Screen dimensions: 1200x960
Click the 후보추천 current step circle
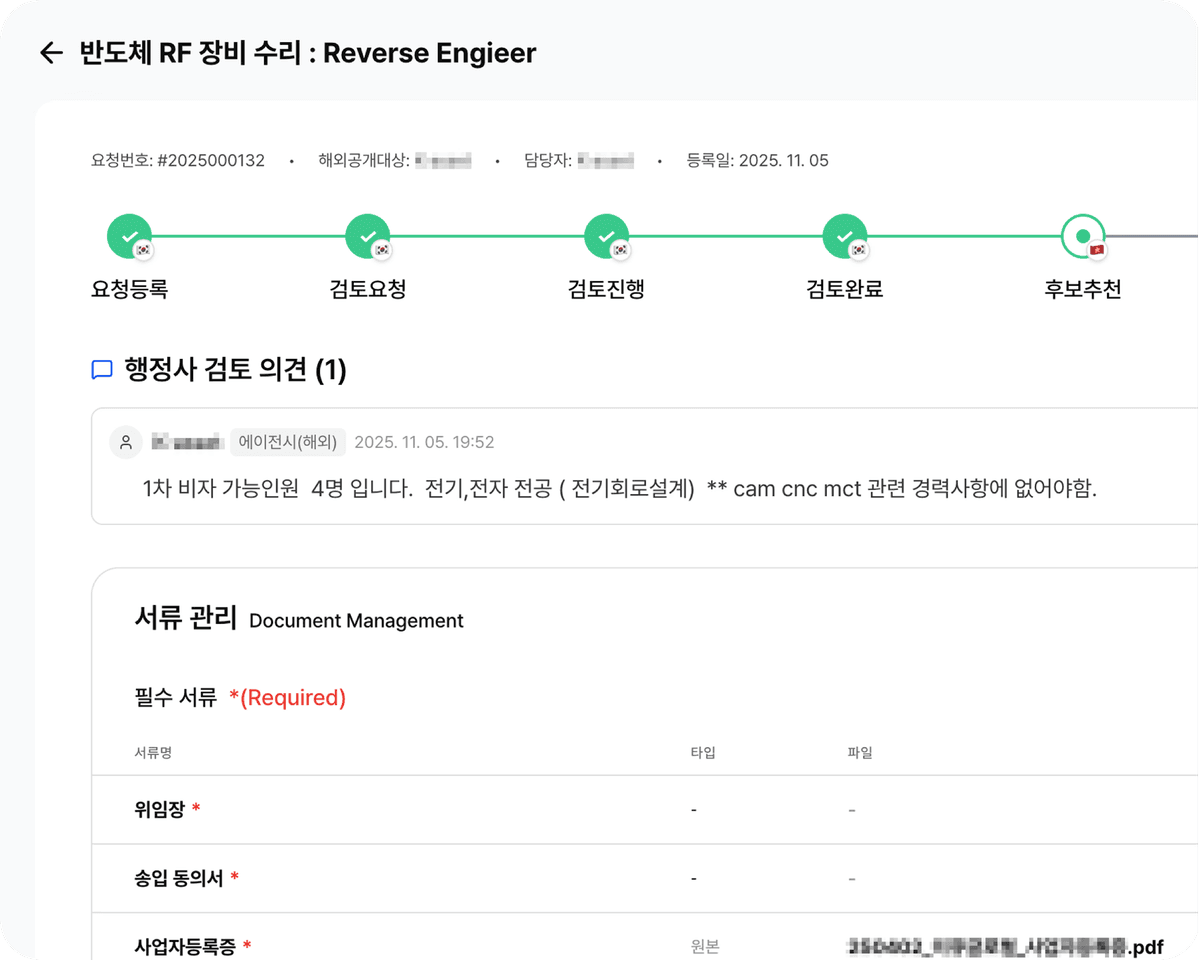point(1082,237)
